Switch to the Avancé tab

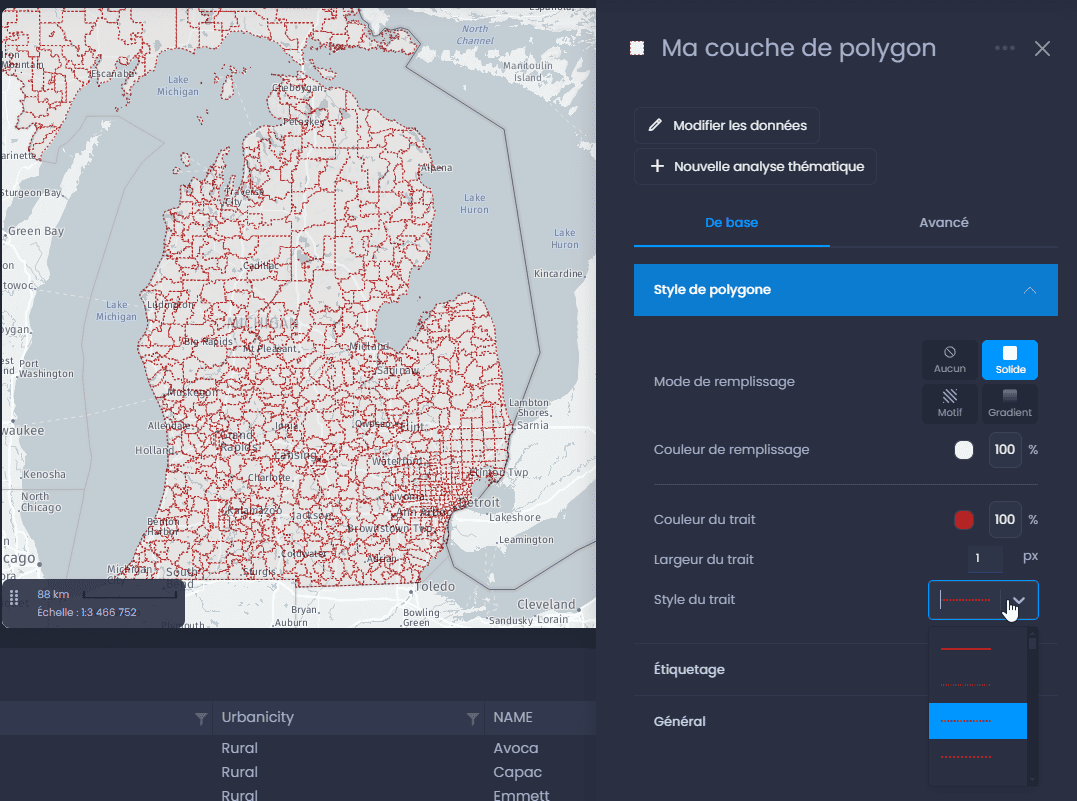coord(944,223)
